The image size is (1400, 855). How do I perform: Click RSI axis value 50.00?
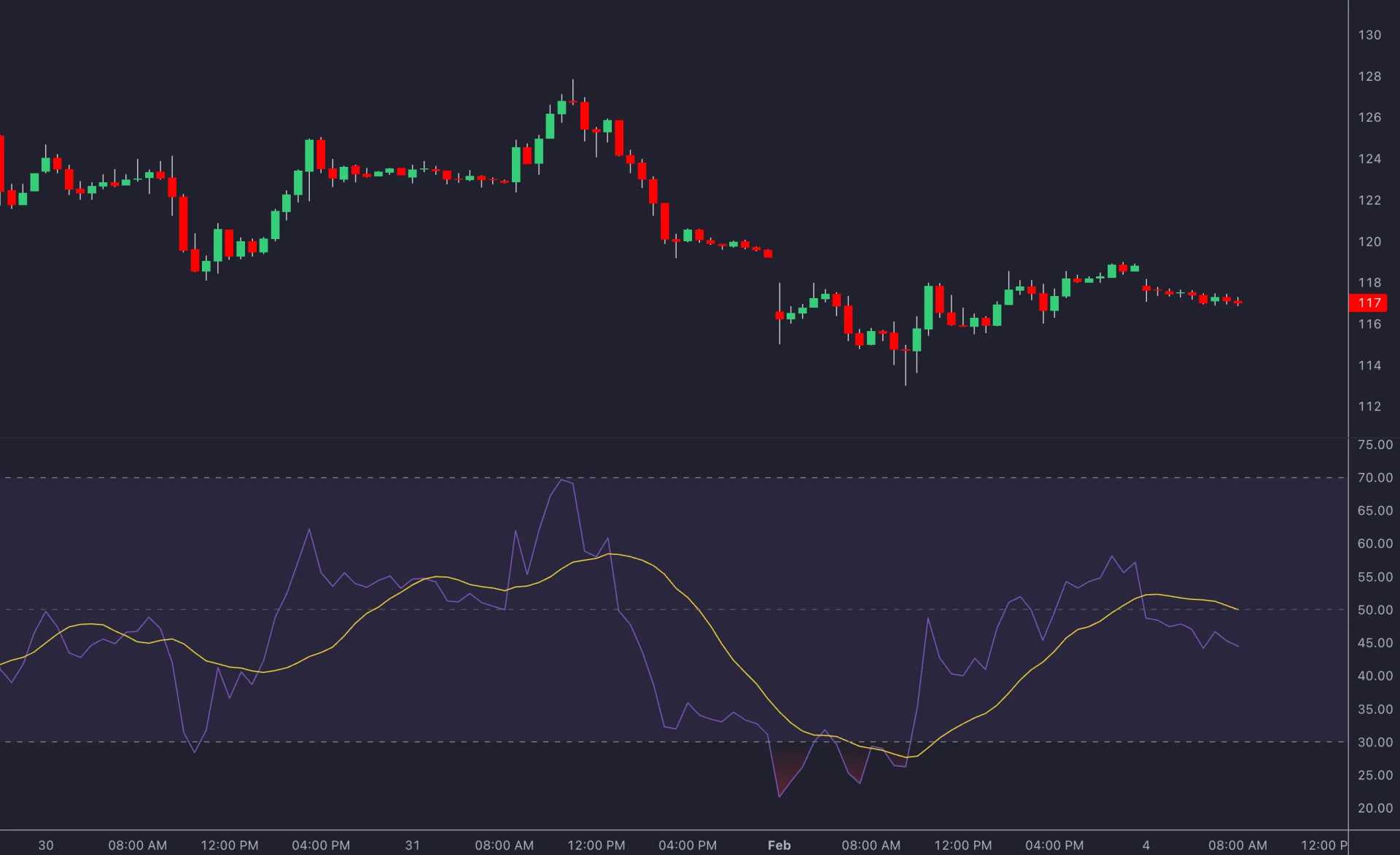click(x=1374, y=610)
